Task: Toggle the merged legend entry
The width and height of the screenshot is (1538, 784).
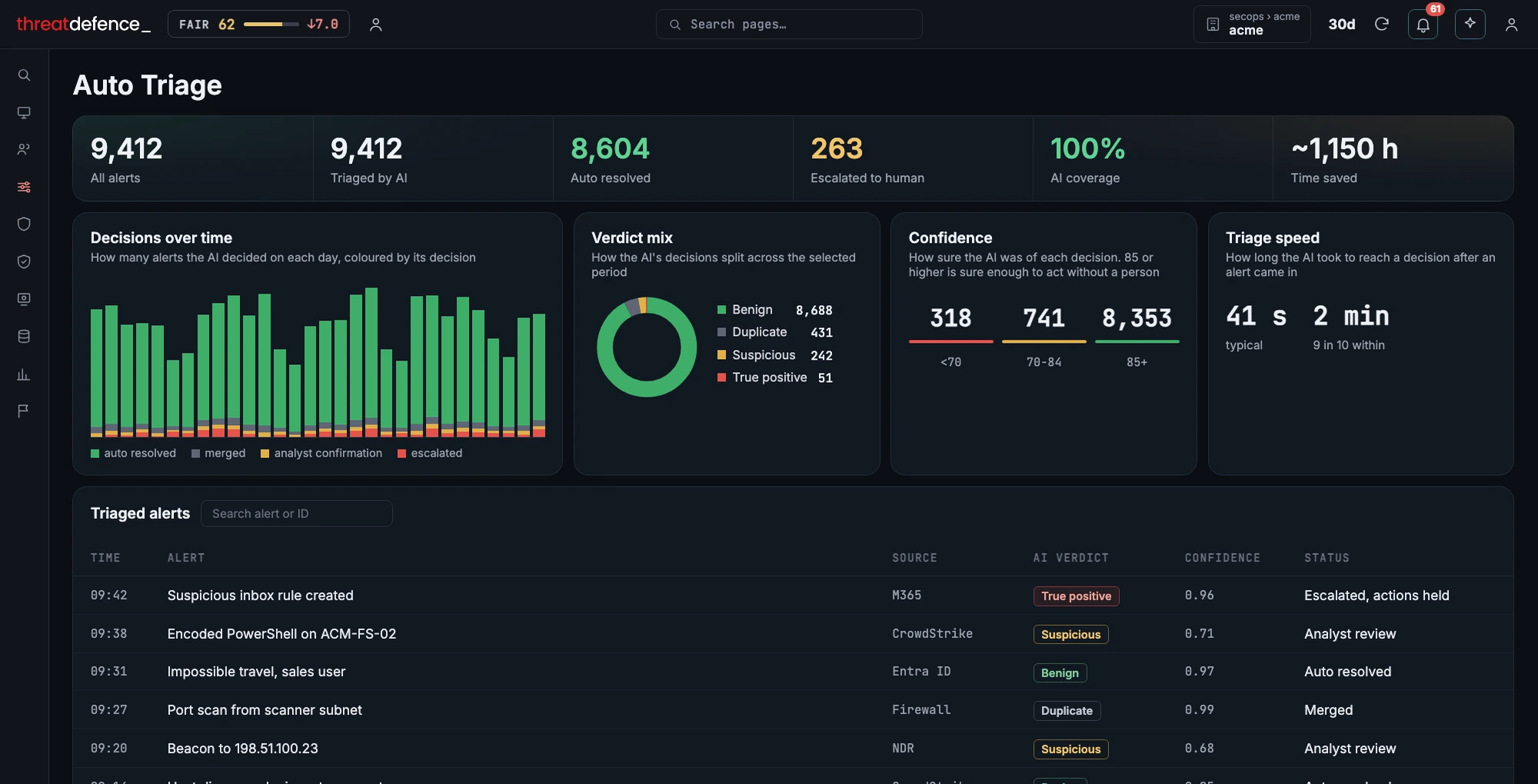Action: pyautogui.click(x=218, y=453)
